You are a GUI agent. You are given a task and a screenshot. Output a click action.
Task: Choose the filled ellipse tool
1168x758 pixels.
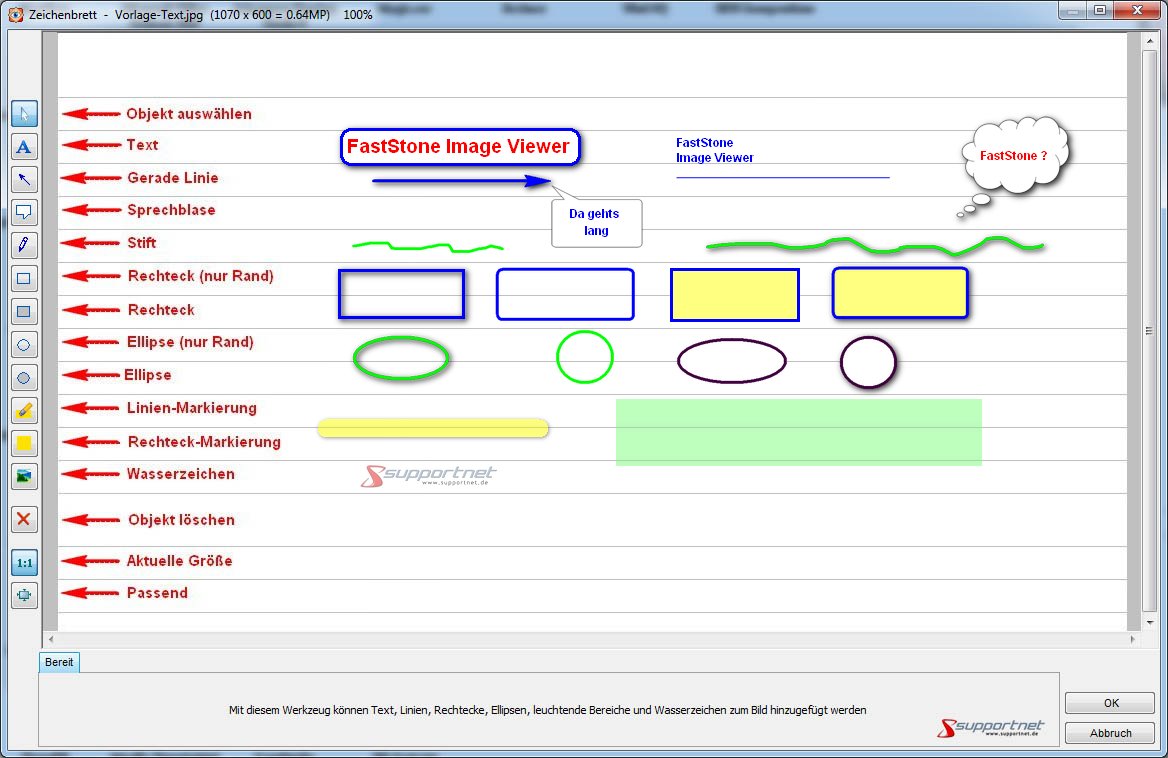pos(24,377)
